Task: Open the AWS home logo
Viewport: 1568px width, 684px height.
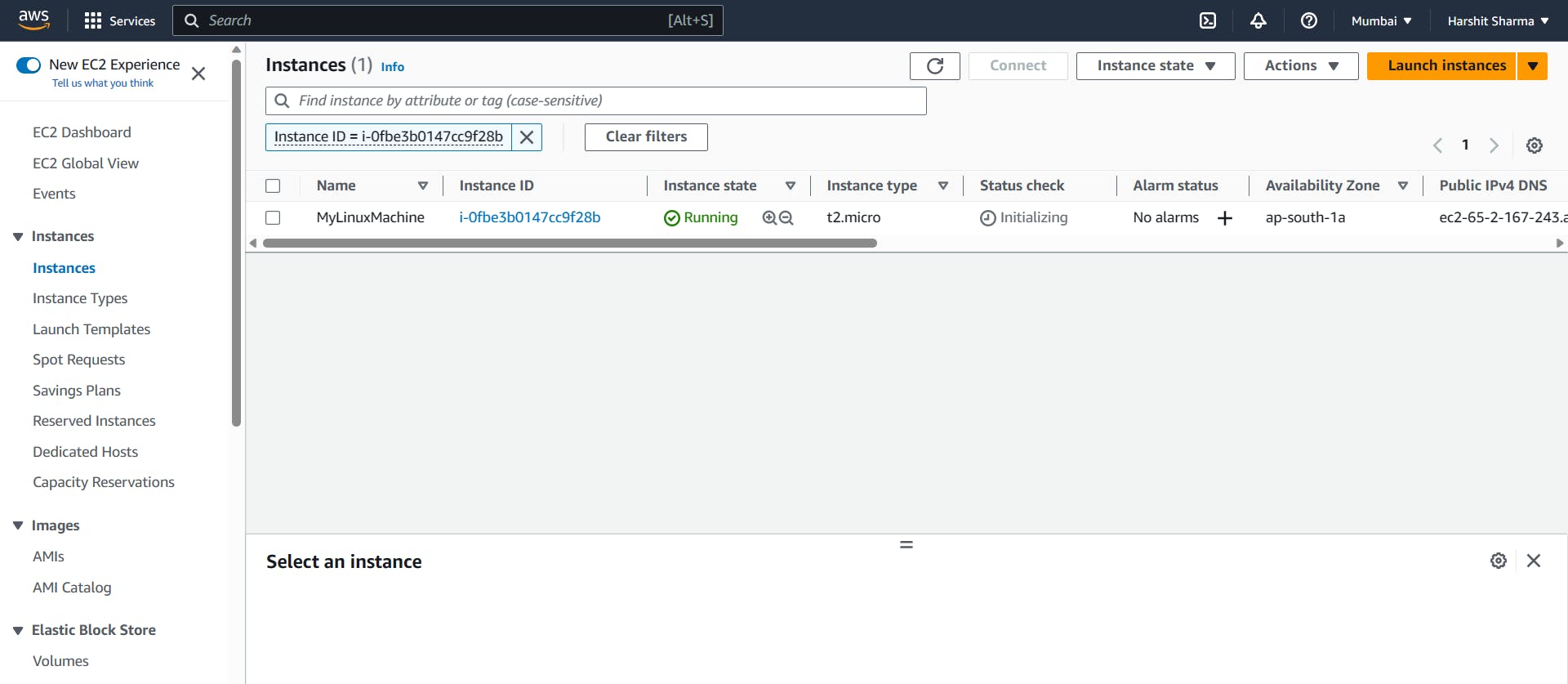Action: click(x=33, y=20)
